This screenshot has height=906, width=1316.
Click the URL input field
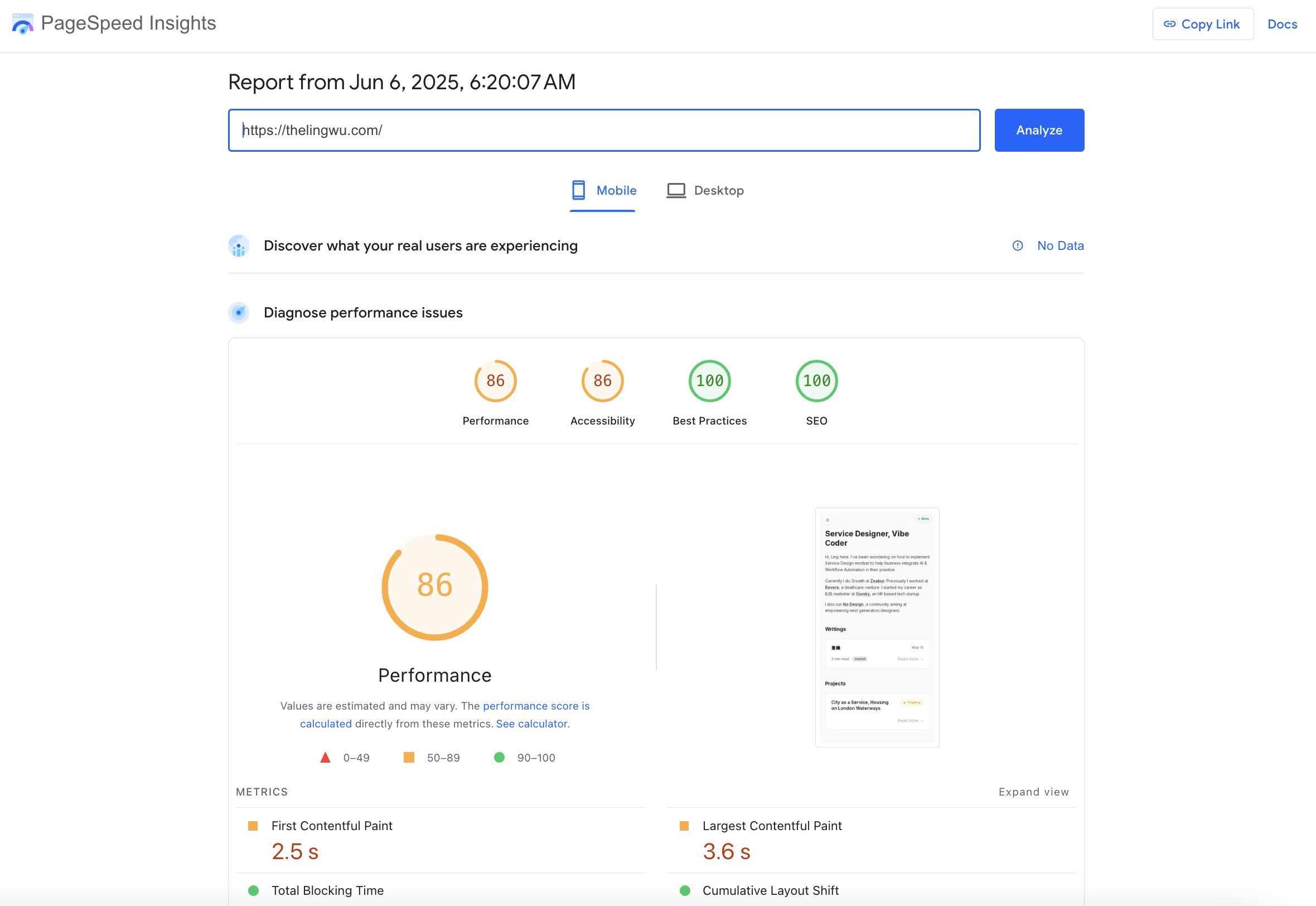[604, 130]
